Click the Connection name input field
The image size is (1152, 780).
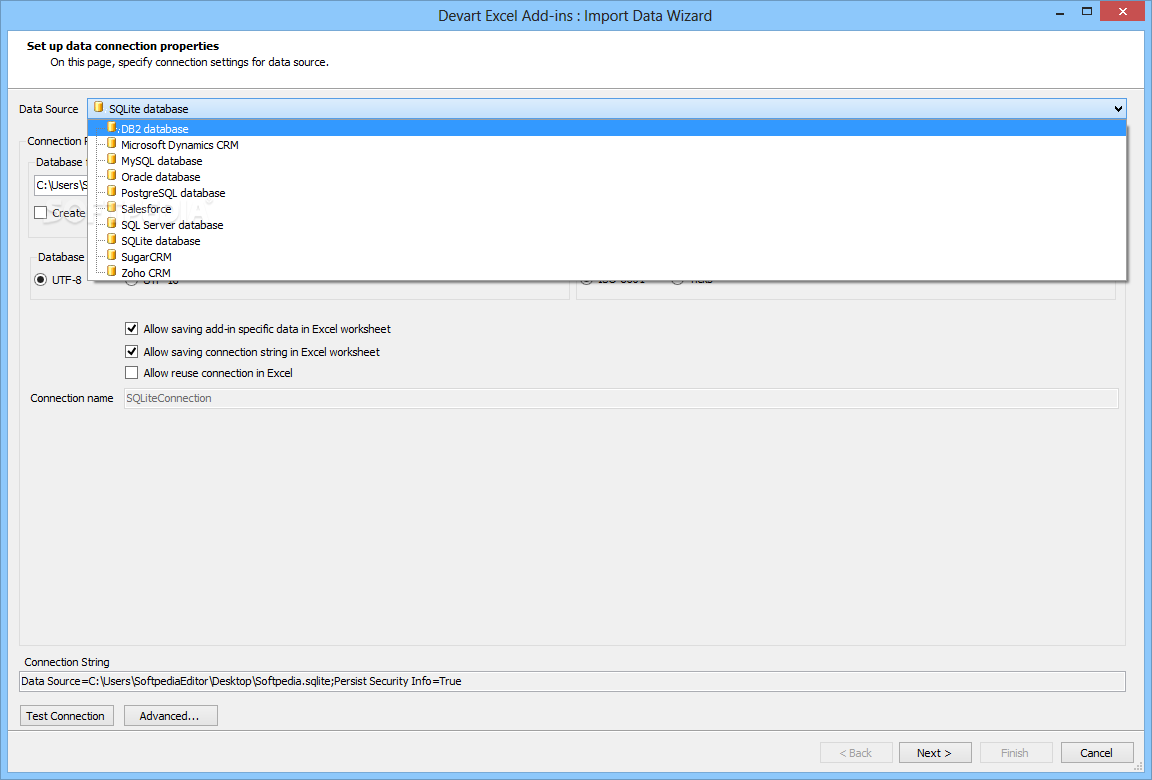coord(621,398)
